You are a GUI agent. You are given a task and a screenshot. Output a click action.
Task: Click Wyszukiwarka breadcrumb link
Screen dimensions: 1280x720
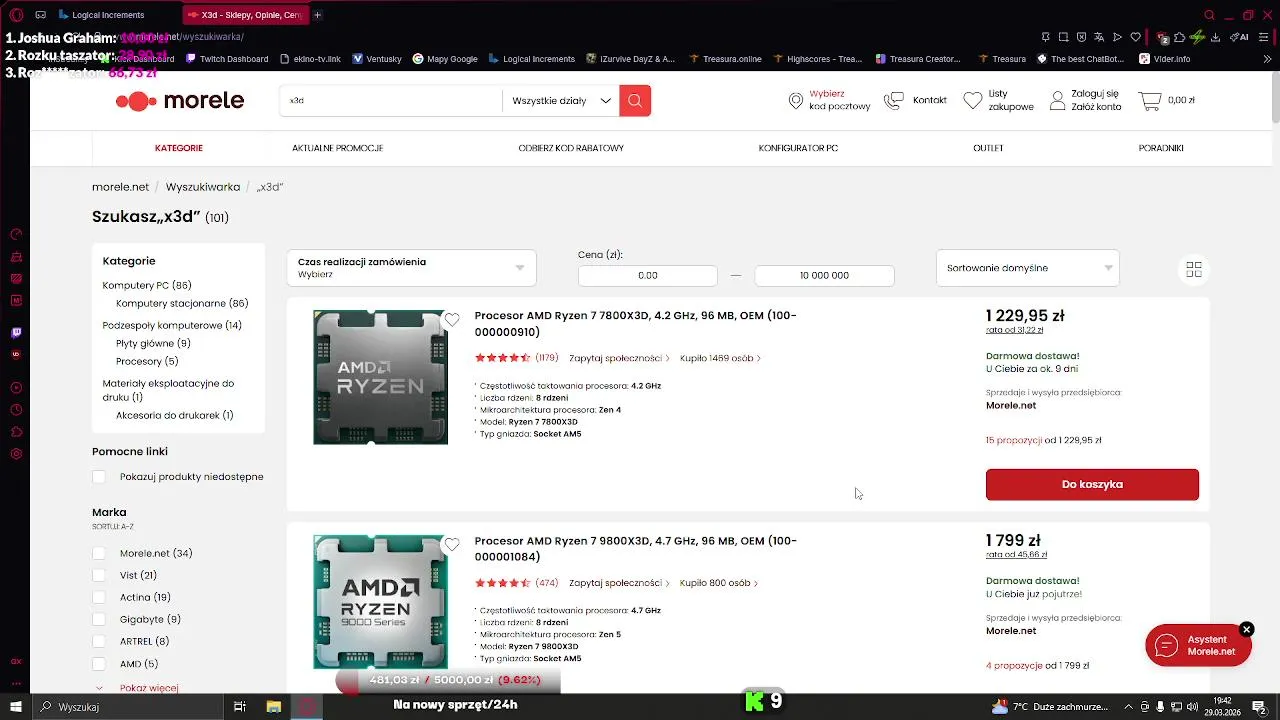click(203, 187)
